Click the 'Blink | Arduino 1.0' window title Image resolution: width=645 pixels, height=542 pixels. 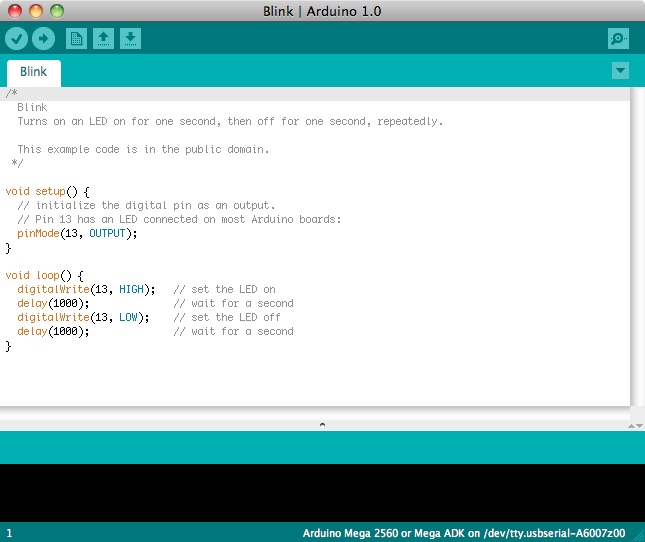tap(322, 11)
